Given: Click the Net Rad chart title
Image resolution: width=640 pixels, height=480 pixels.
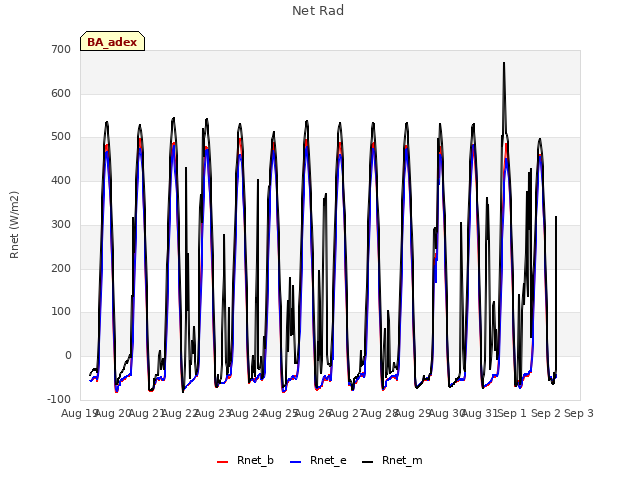Looking at the screenshot, I should click(318, 11).
